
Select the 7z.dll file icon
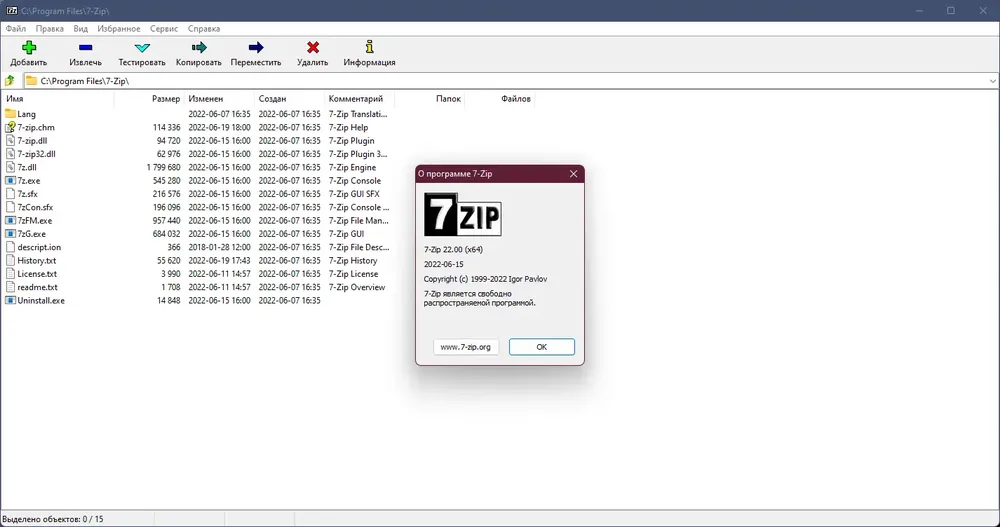tap(10, 167)
